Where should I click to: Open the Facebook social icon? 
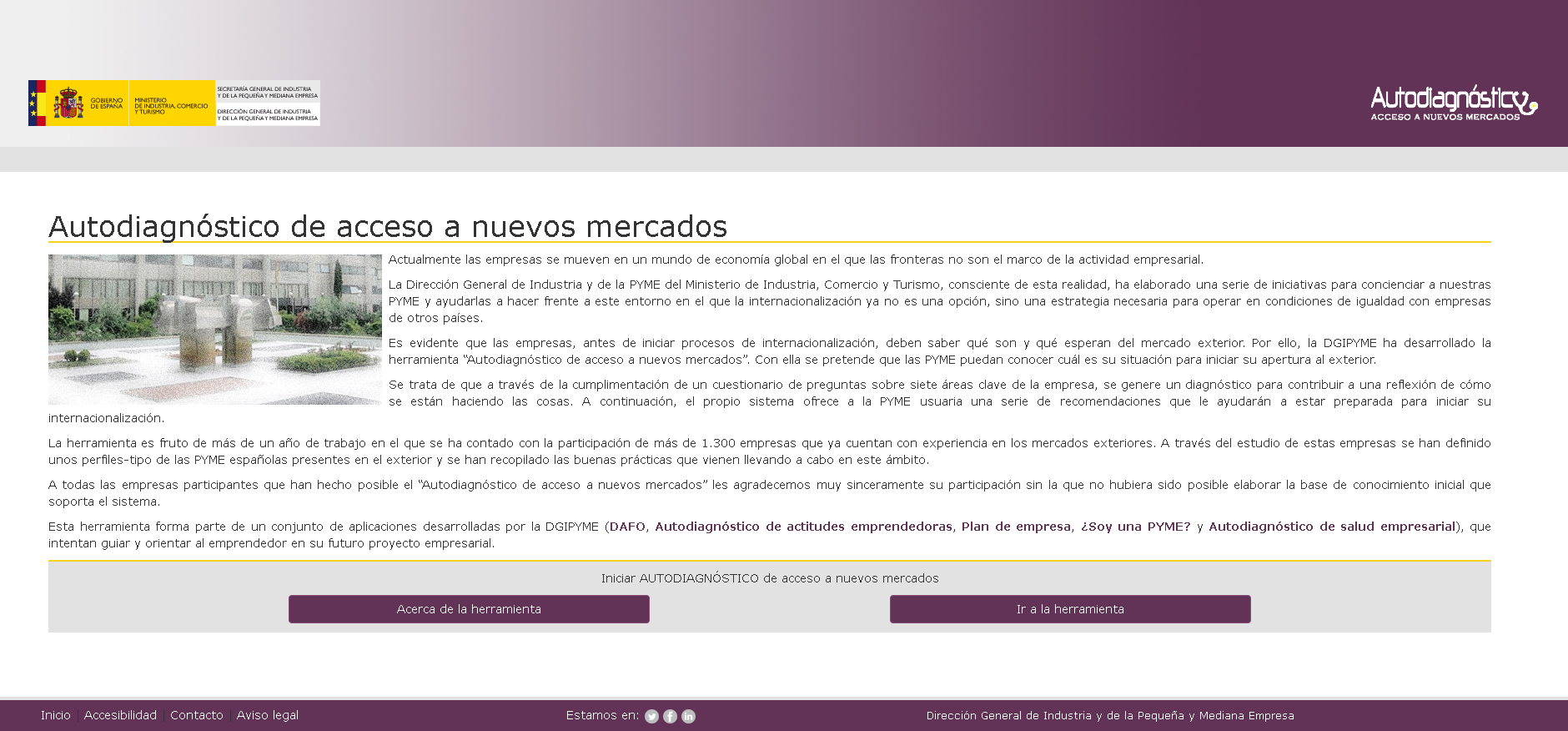coord(670,716)
